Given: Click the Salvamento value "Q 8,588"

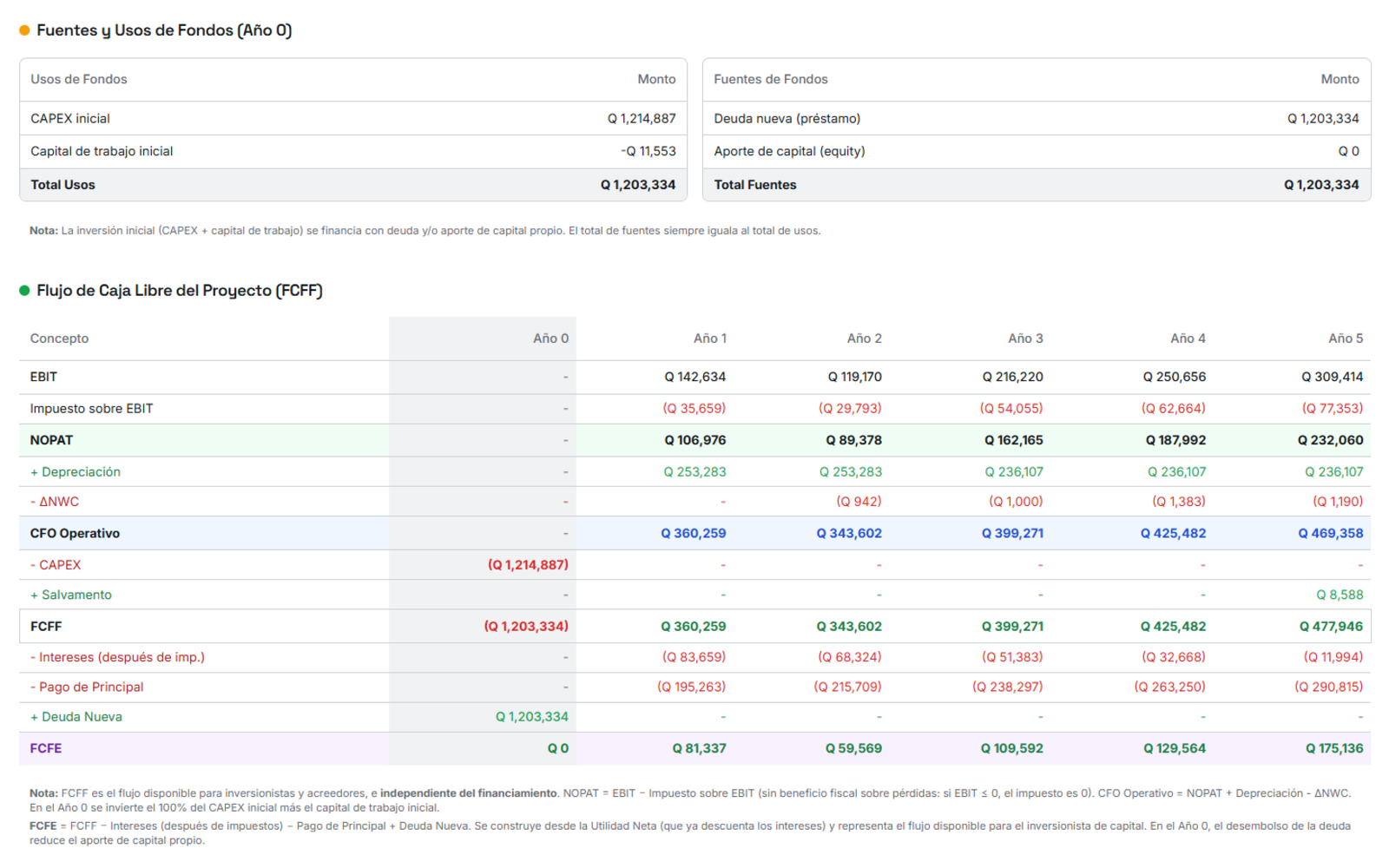Looking at the screenshot, I should pos(1340,595).
